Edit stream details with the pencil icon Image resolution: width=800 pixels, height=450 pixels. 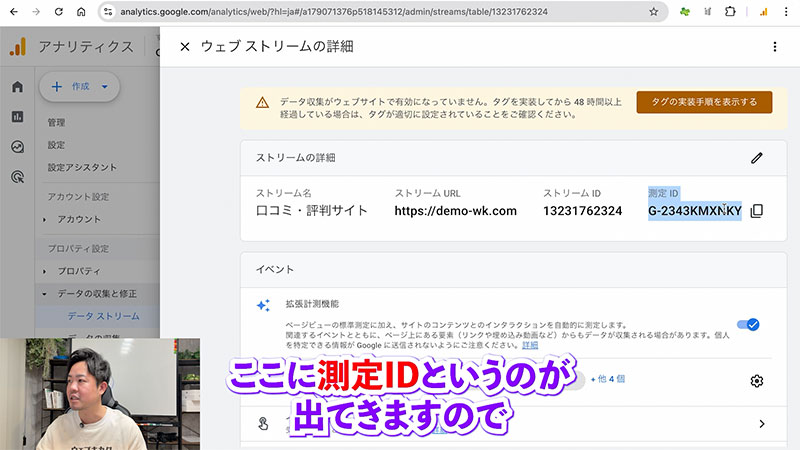[757, 158]
